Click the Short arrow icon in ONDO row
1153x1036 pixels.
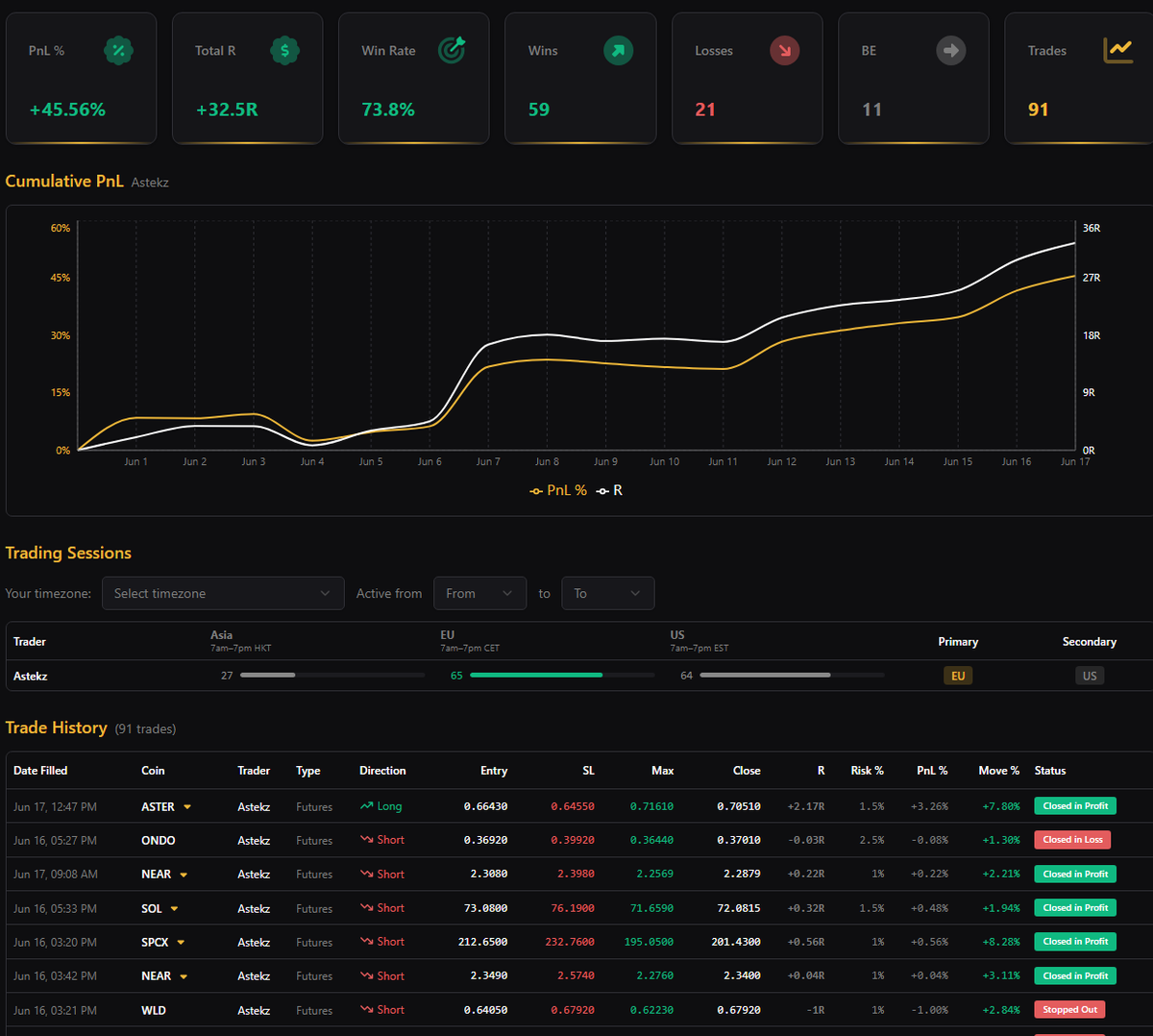pos(366,840)
